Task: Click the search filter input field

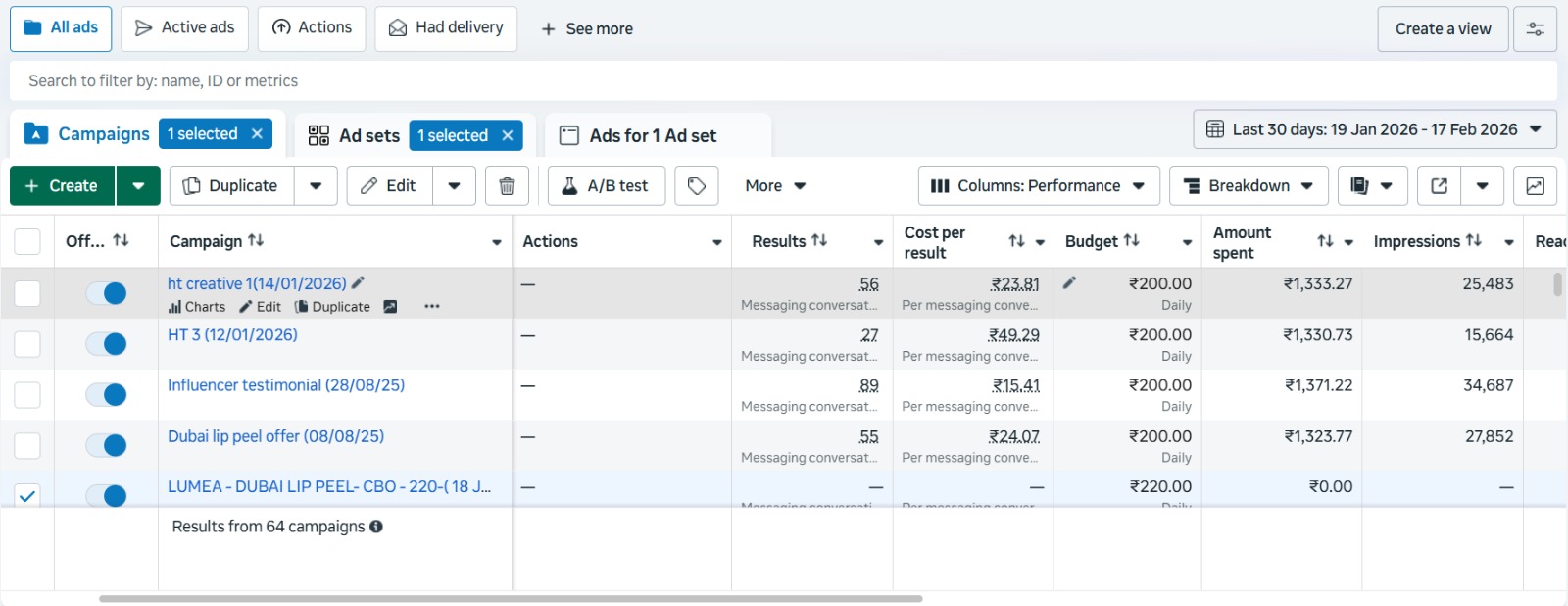Action: (782, 81)
